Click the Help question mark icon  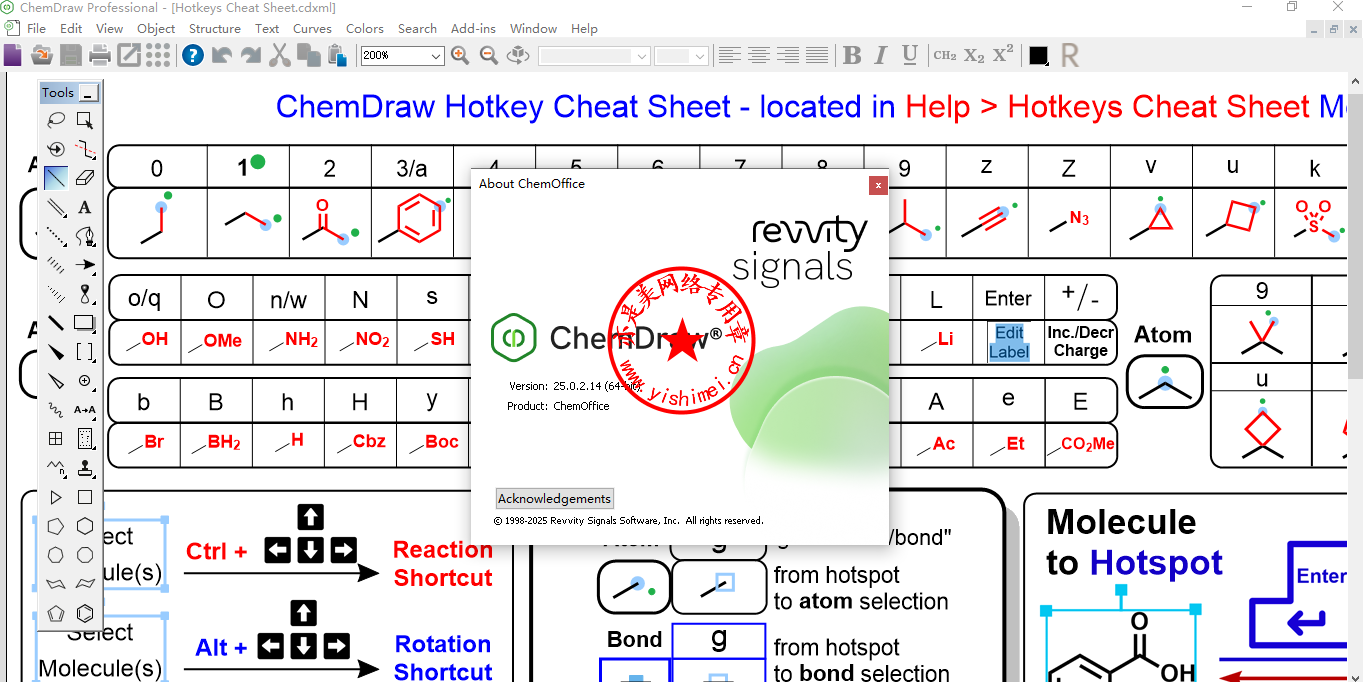(193, 56)
